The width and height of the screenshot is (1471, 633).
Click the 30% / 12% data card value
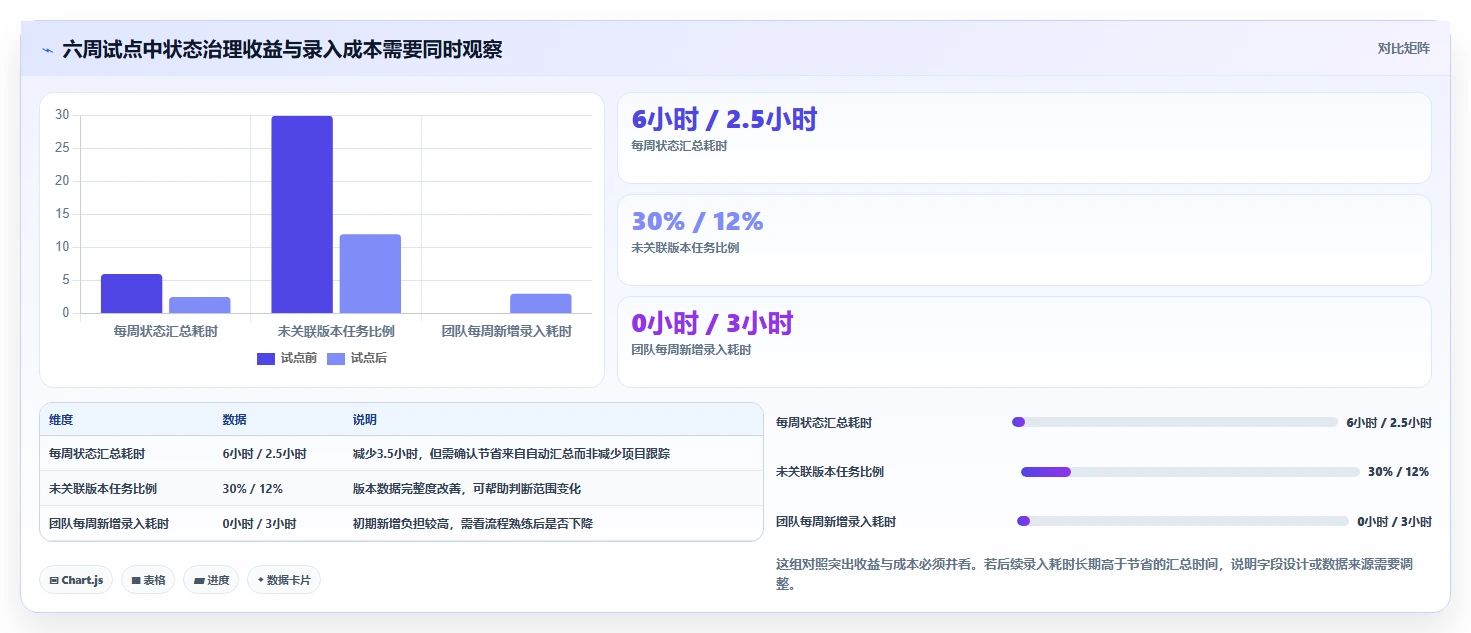[x=698, y=221]
